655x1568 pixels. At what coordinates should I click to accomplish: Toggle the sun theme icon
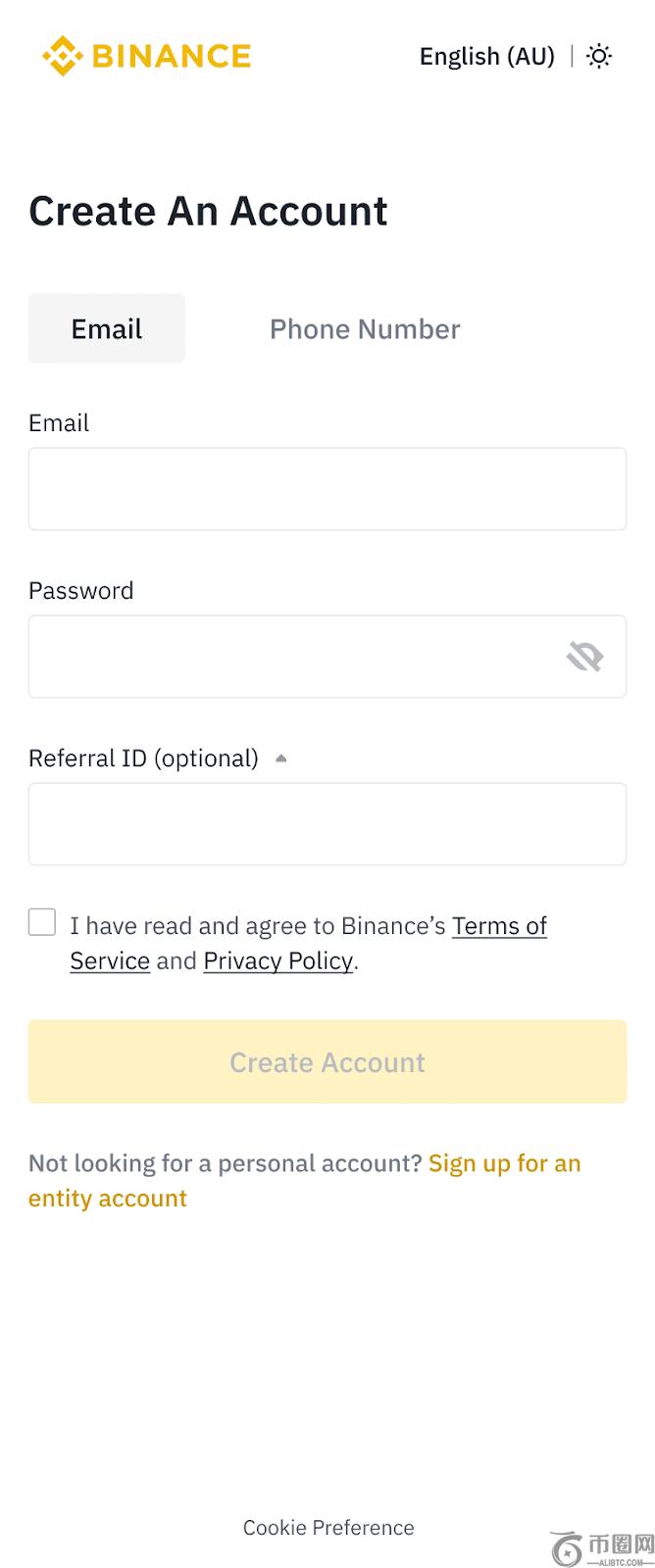[x=599, y=56]
